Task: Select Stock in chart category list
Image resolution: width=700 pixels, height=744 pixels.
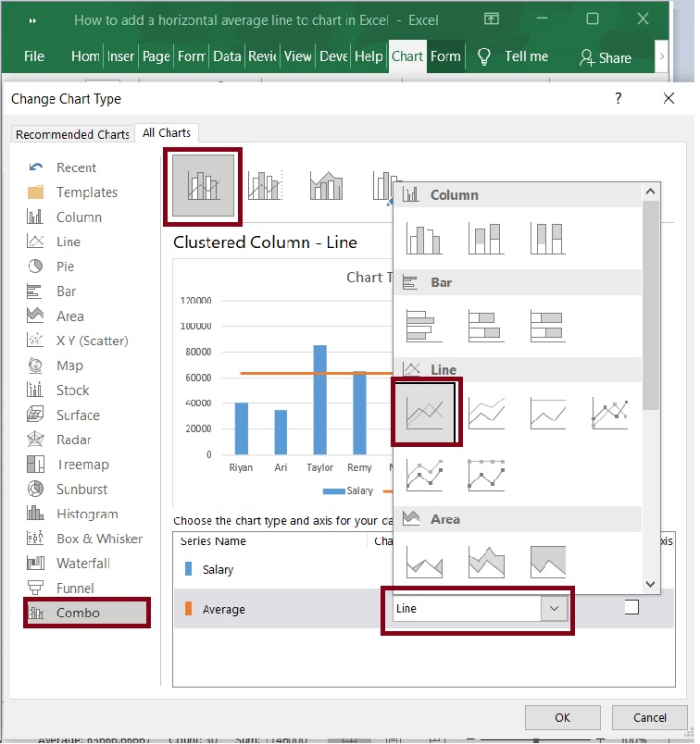Action: click(73, 390)
